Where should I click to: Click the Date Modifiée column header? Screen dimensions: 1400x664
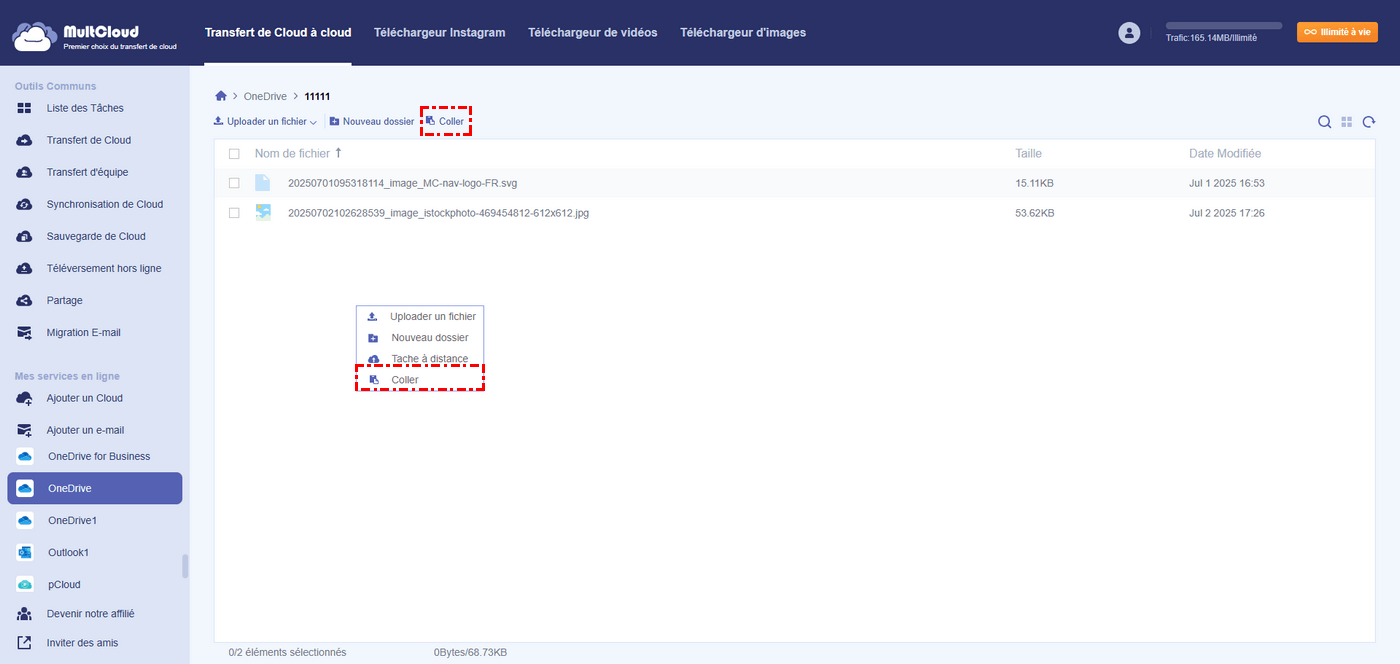pos(1225,154)
